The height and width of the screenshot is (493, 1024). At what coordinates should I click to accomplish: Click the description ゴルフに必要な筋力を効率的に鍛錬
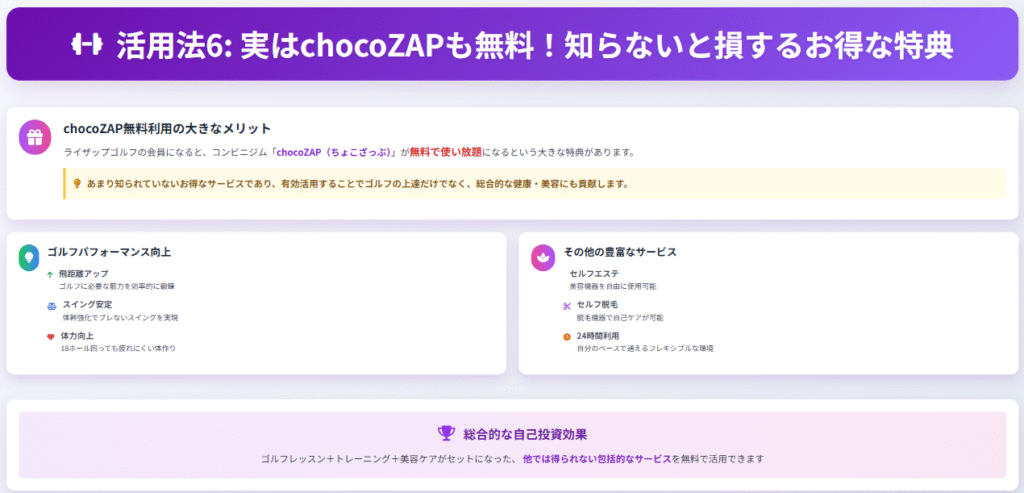point(117,286)
